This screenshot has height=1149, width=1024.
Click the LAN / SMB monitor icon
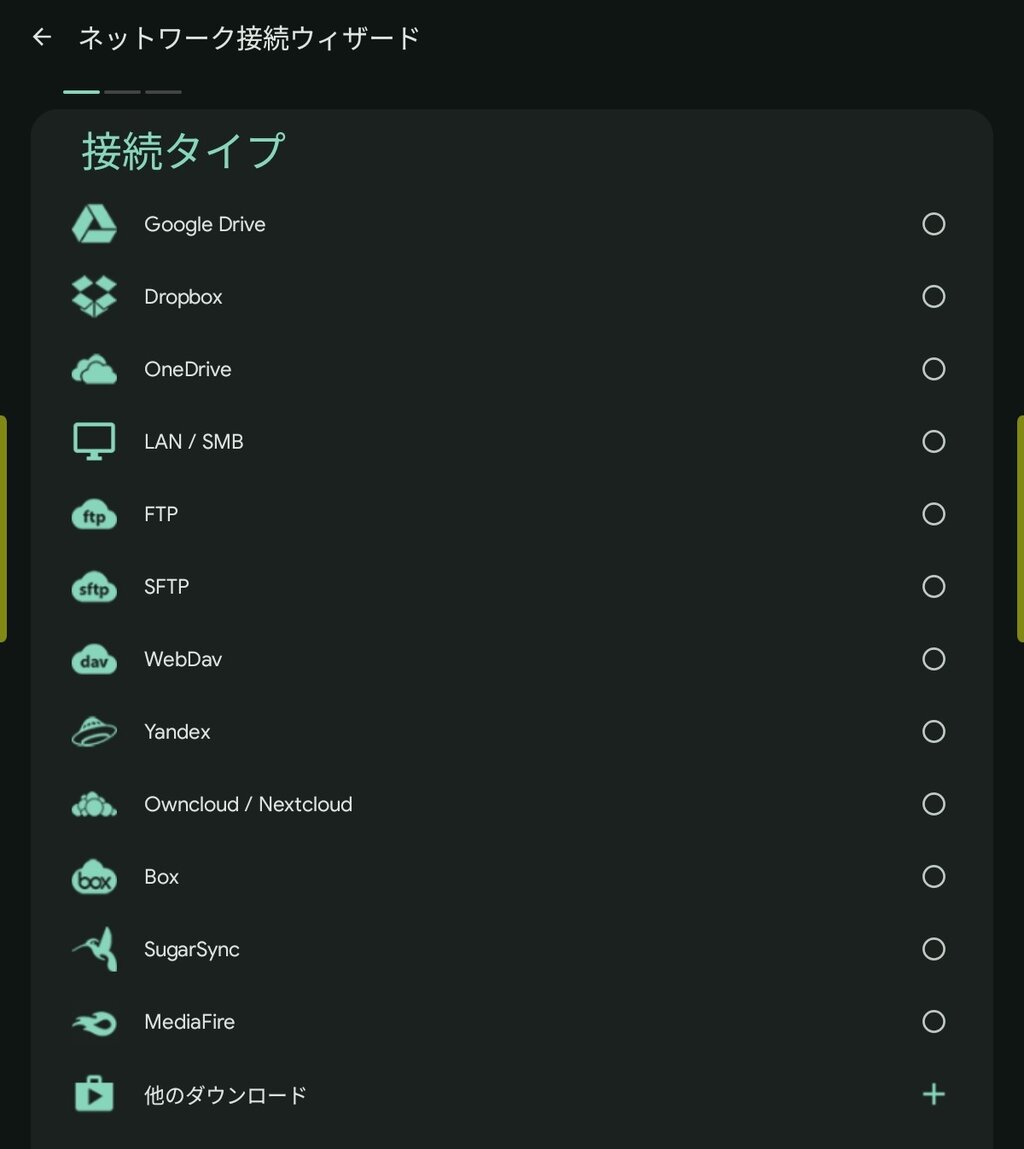pyautogui.click(x=94, y=442)
